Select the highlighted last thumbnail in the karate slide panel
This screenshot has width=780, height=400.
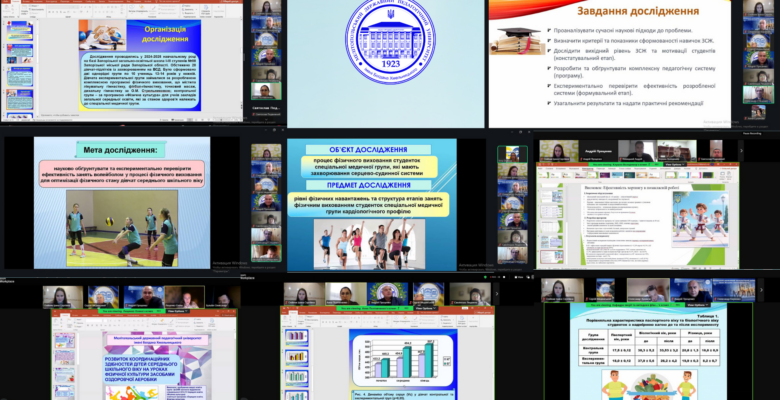552,258
